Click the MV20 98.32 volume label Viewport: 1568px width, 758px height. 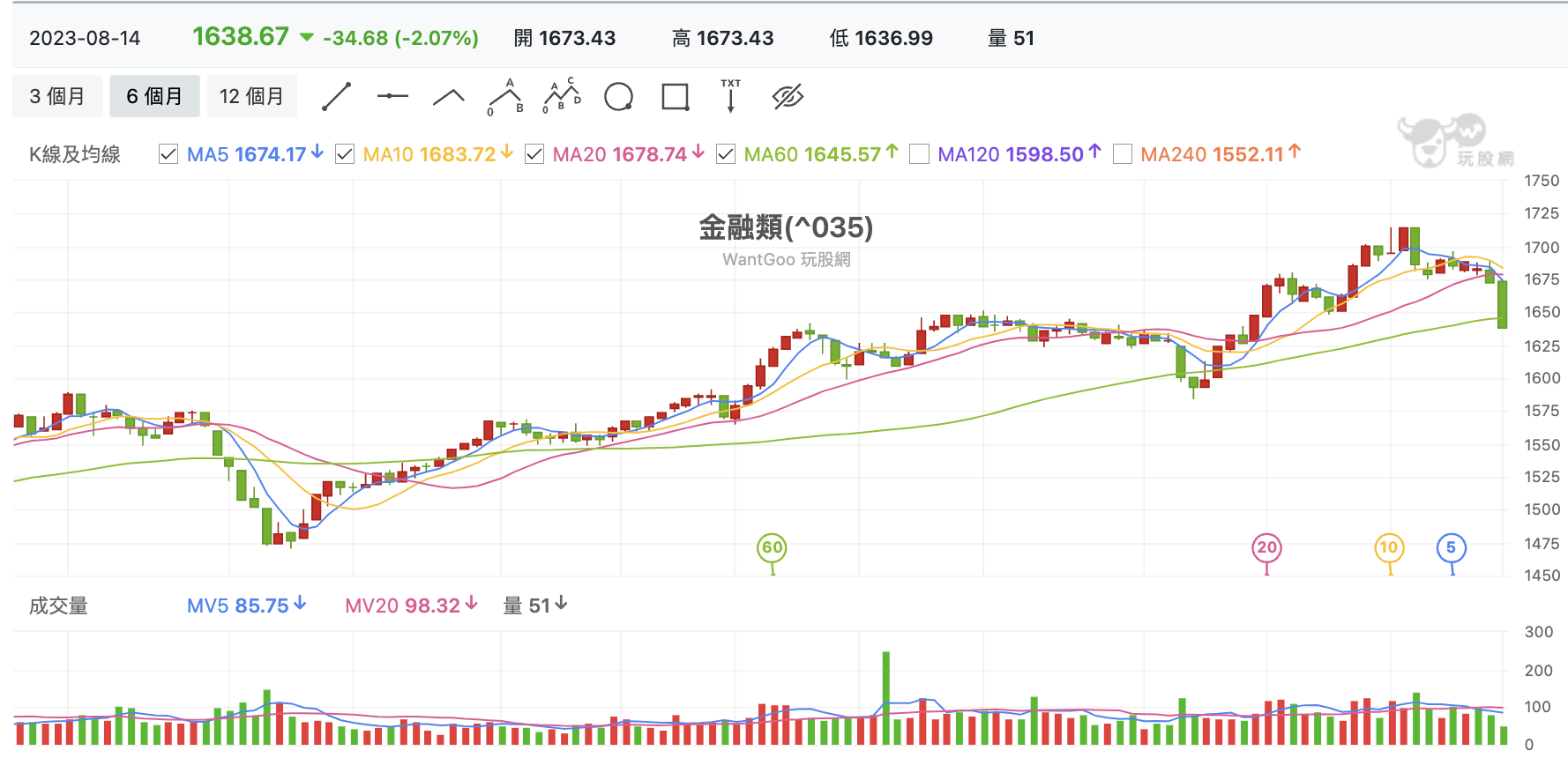[x=411, y=606]
